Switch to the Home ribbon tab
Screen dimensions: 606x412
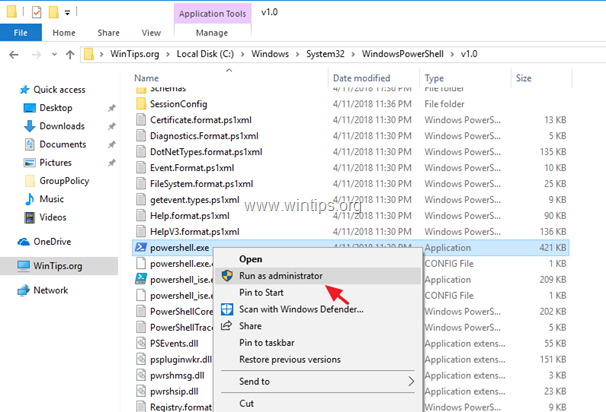[x=64, y=33]
